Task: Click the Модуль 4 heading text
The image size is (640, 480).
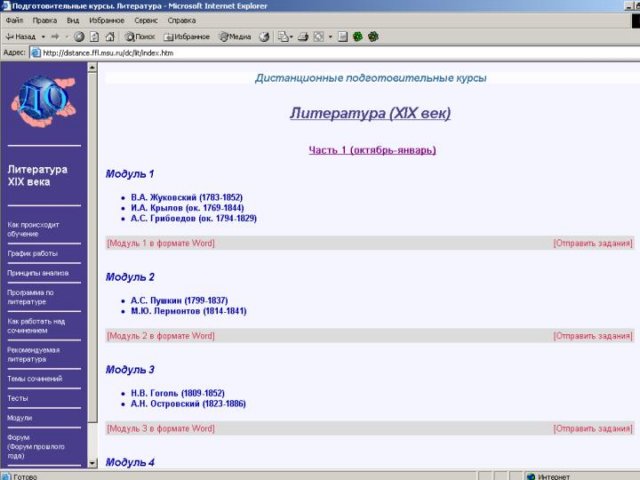Action: [130, 462]
